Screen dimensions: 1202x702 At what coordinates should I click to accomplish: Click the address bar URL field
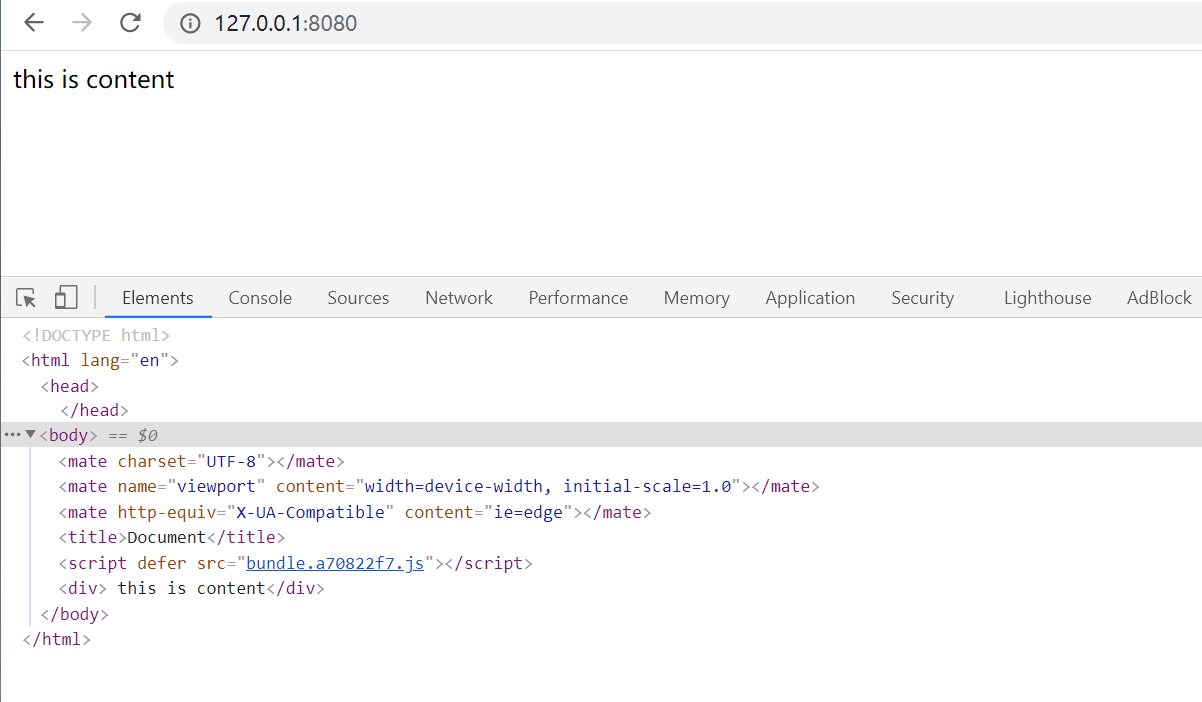[600, 23]
